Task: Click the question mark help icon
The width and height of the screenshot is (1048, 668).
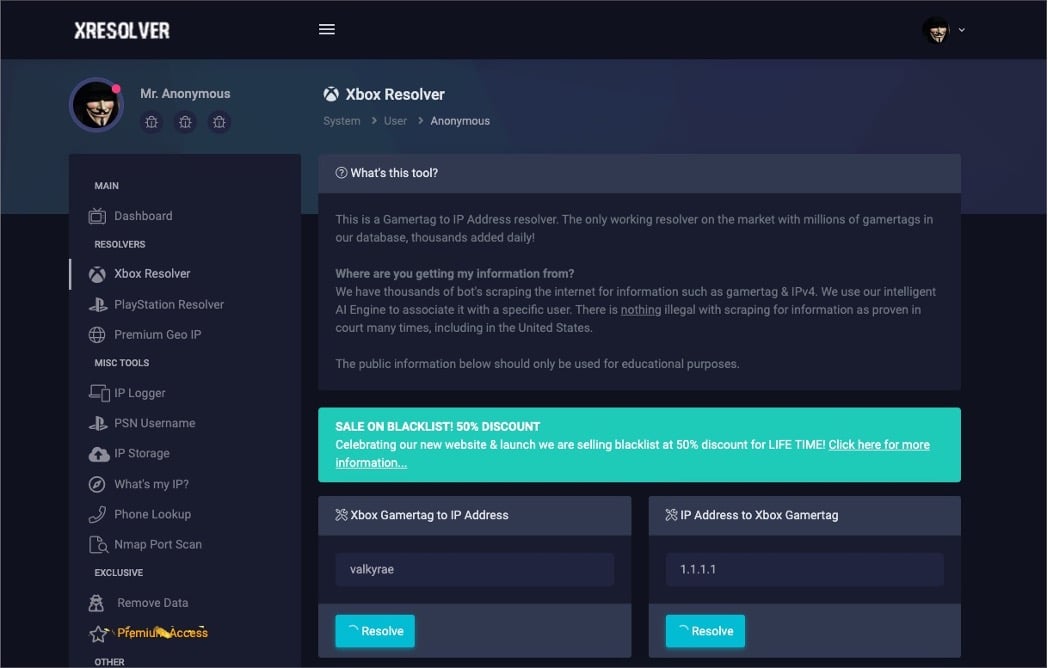Action: point(341,173)
